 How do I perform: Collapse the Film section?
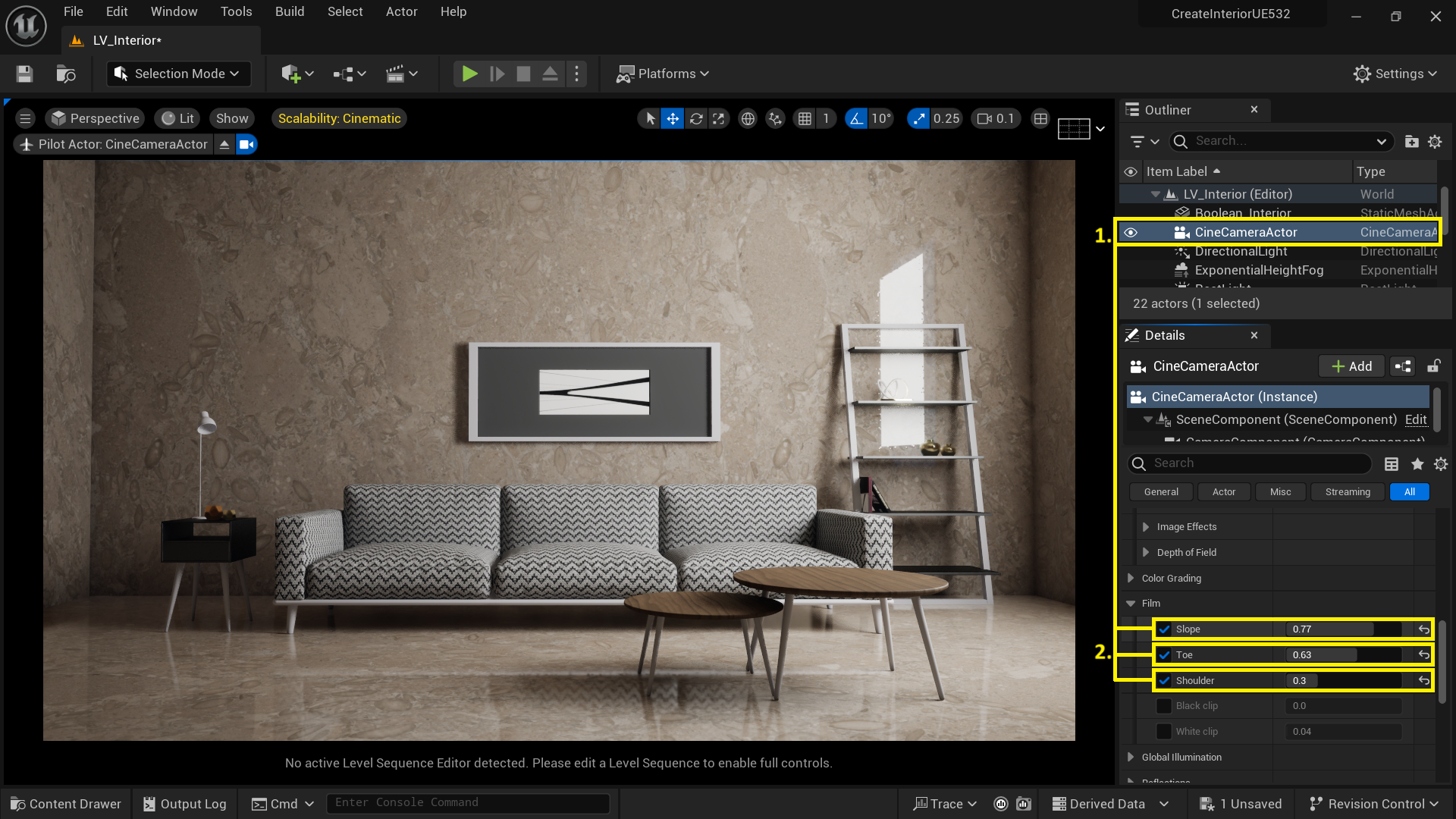1131,603
